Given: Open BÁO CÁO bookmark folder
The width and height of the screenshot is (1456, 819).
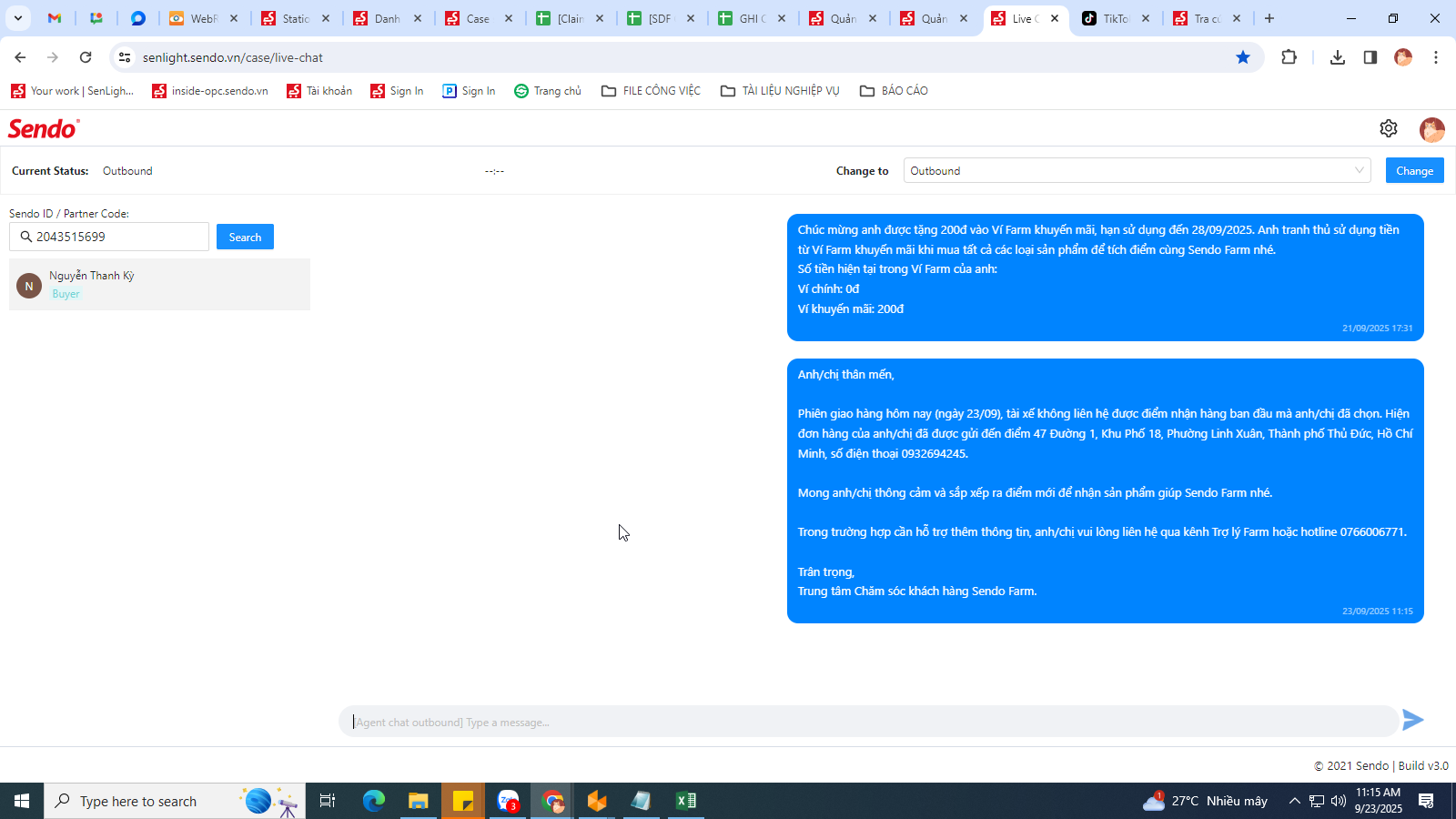Looking at the screenshot, I should 895,91.
